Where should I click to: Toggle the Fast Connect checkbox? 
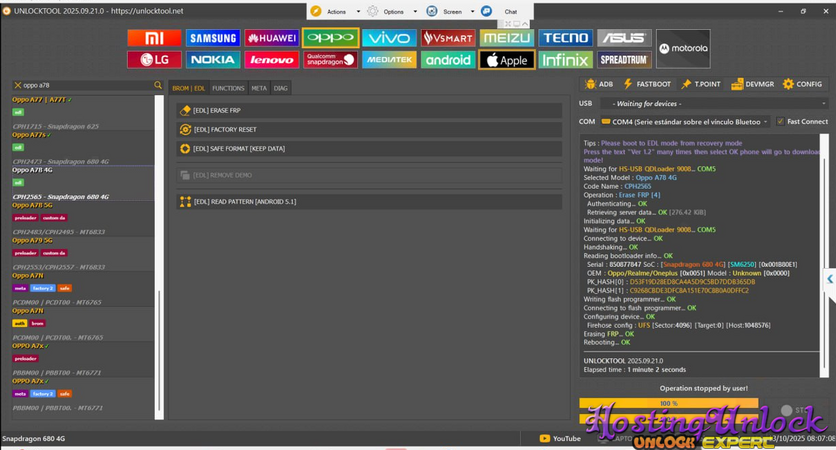coord(781,122)
